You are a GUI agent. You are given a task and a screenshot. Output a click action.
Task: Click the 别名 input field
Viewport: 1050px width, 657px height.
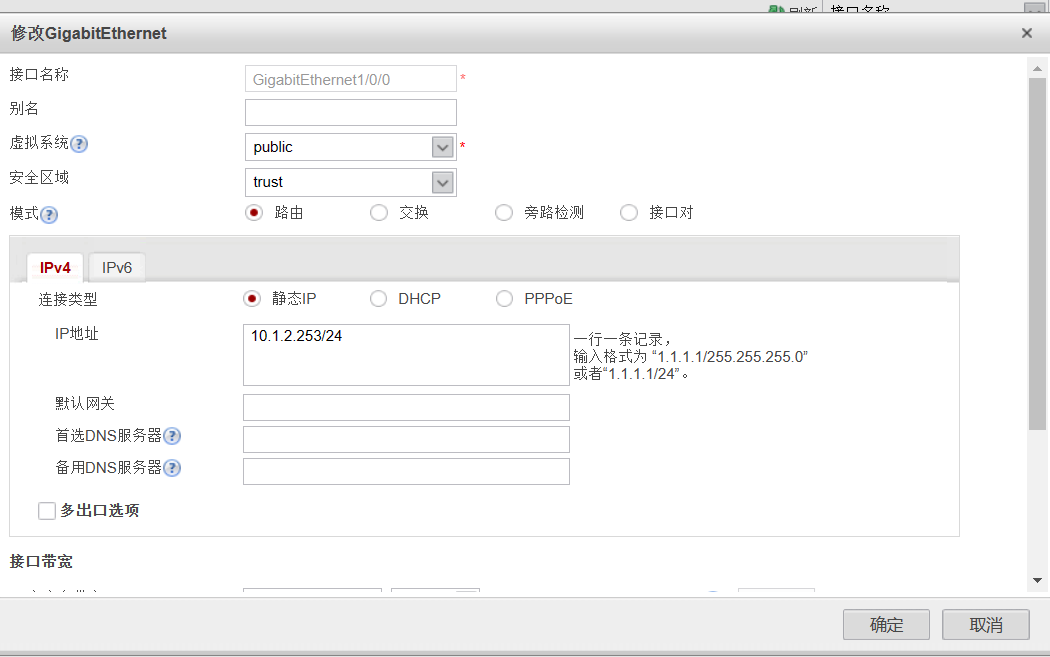(351, 113)
